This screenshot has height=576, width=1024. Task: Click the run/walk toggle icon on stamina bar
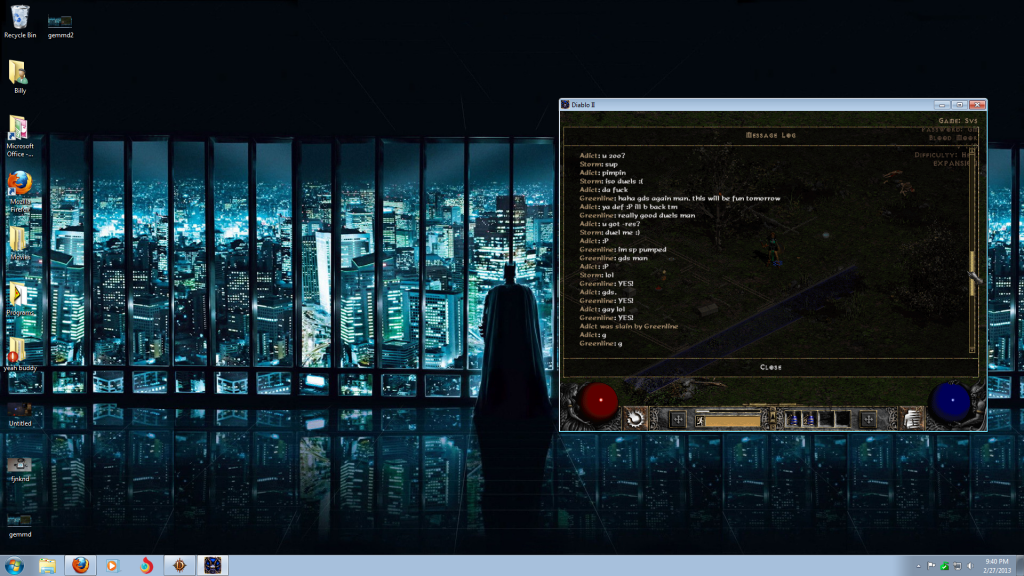(x=699, y=421)
